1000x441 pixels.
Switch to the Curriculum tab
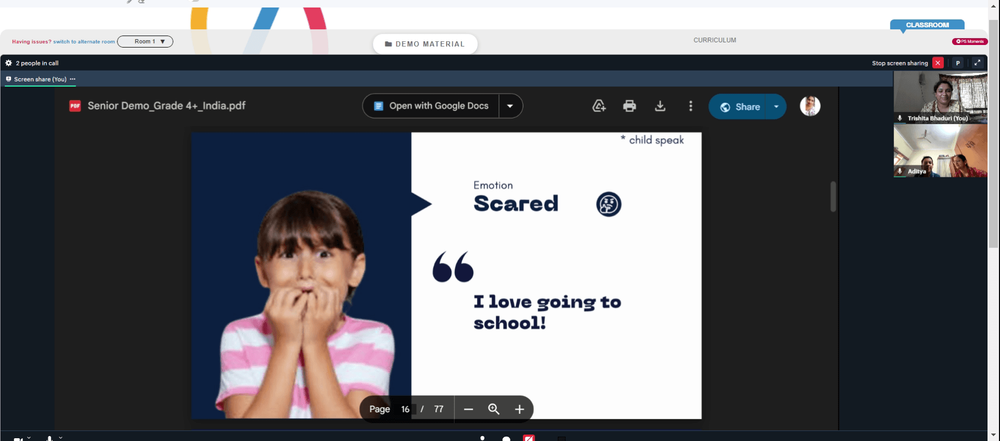(714, 40)
